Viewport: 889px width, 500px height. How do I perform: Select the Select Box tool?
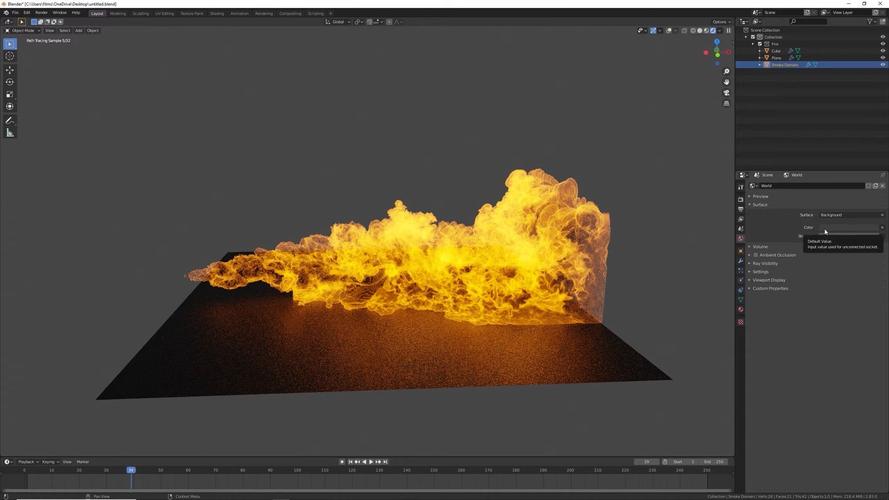pos(10,44)
